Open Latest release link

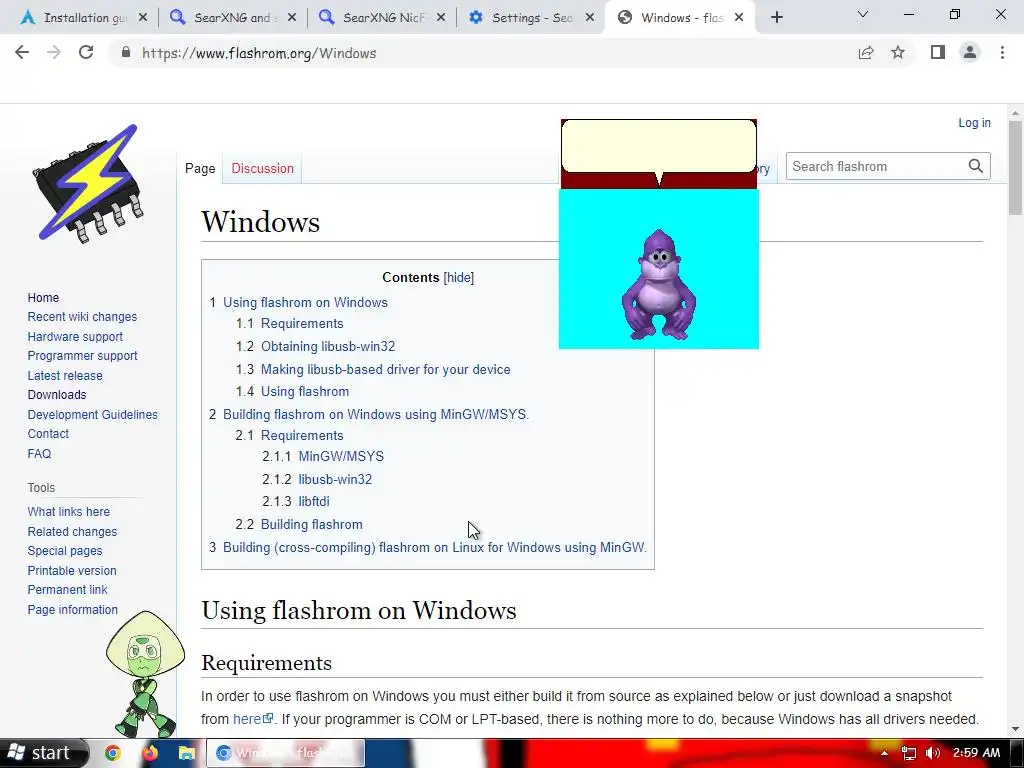point(65,376)
